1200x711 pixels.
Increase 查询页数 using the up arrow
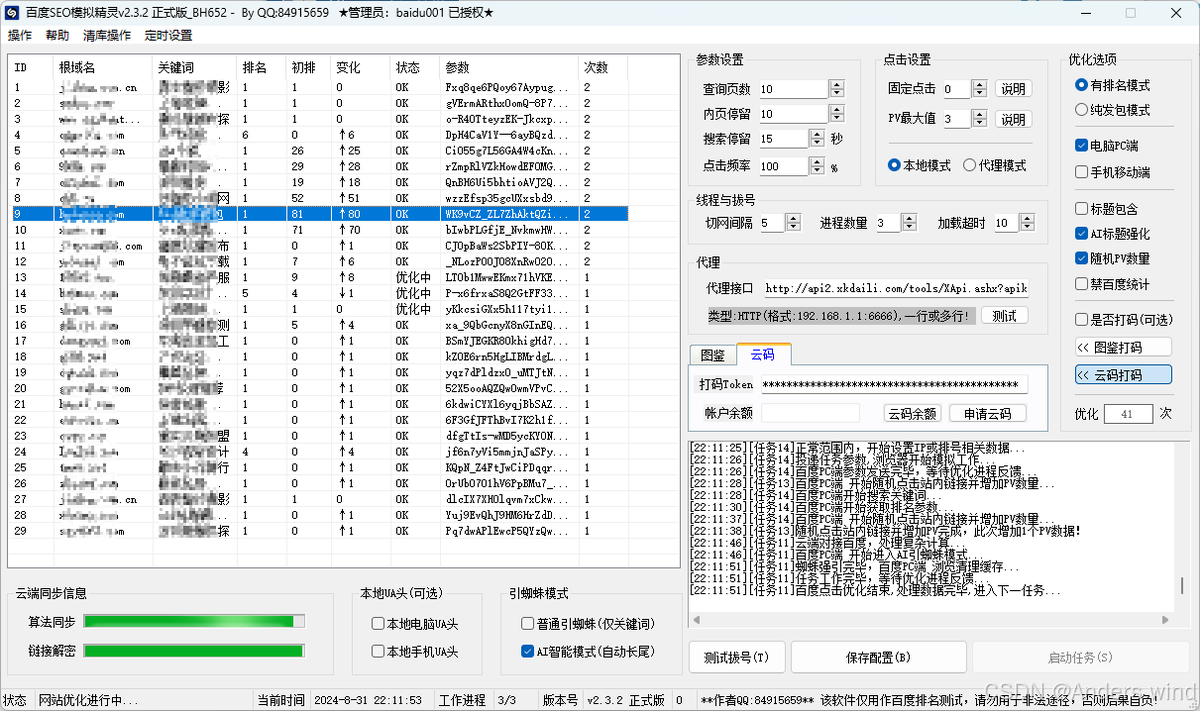pyautogui.click(x=836, y=85)
